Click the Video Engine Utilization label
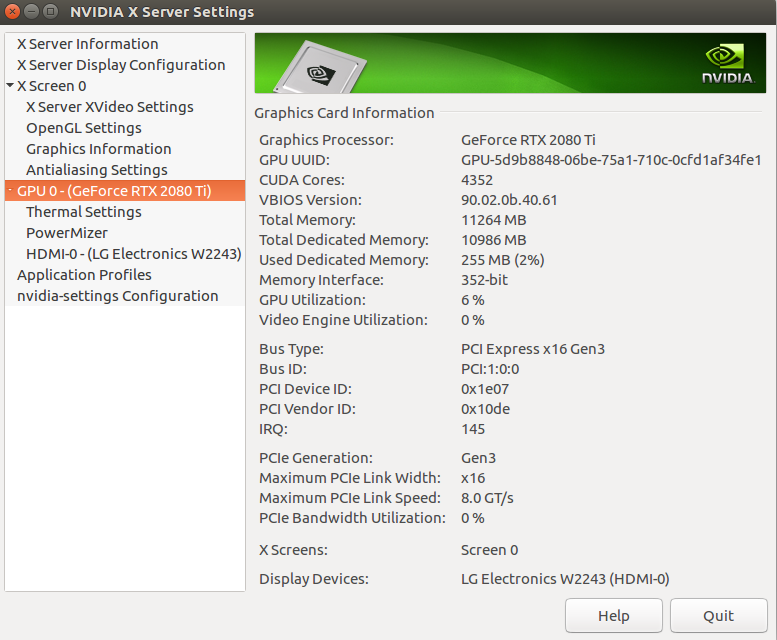The height and width of the screenshot is (640, 777). [343, 320]
